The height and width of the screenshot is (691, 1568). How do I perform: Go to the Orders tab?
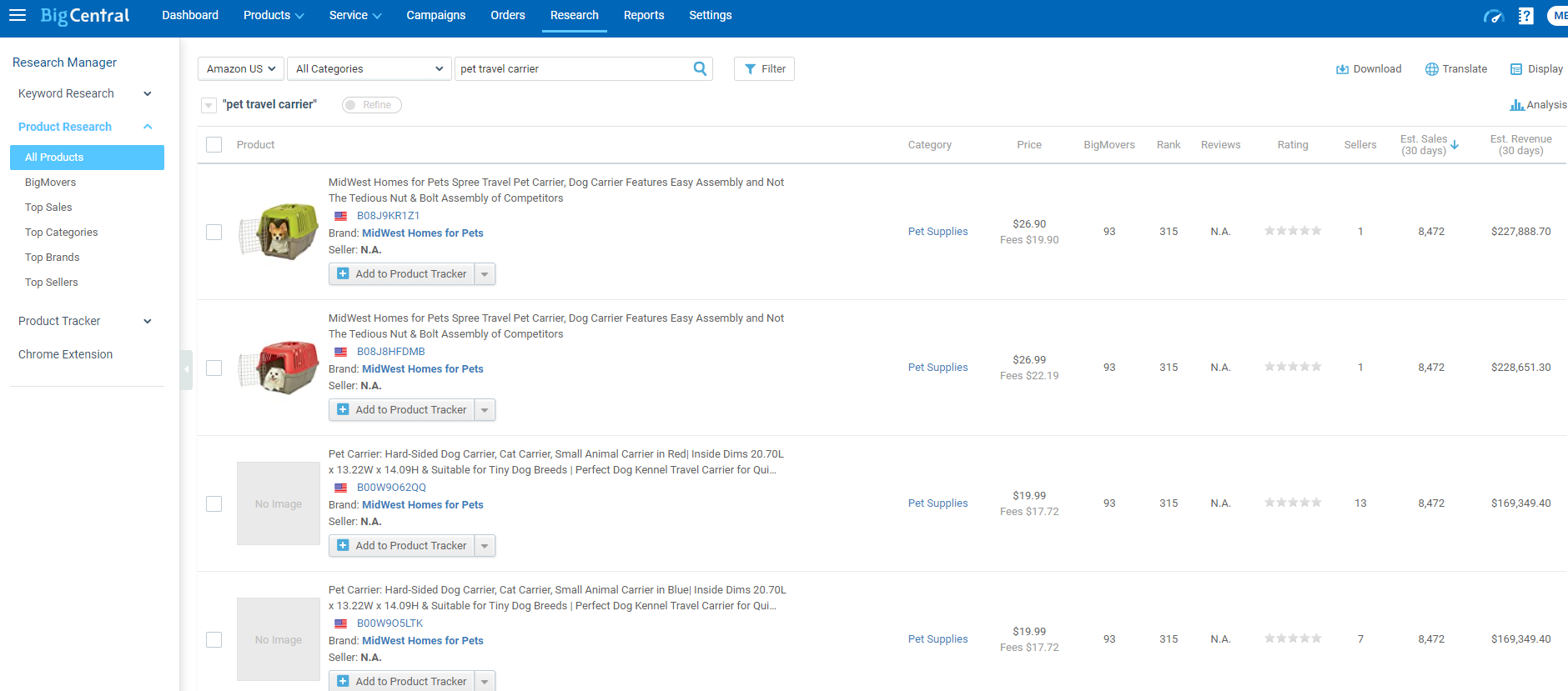tap(508, 15)
